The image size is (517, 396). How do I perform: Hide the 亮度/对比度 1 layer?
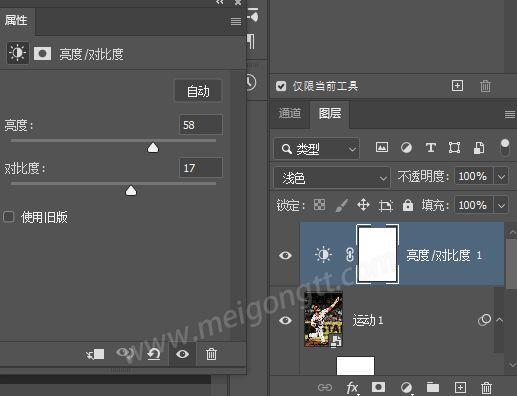pos(285,255)
